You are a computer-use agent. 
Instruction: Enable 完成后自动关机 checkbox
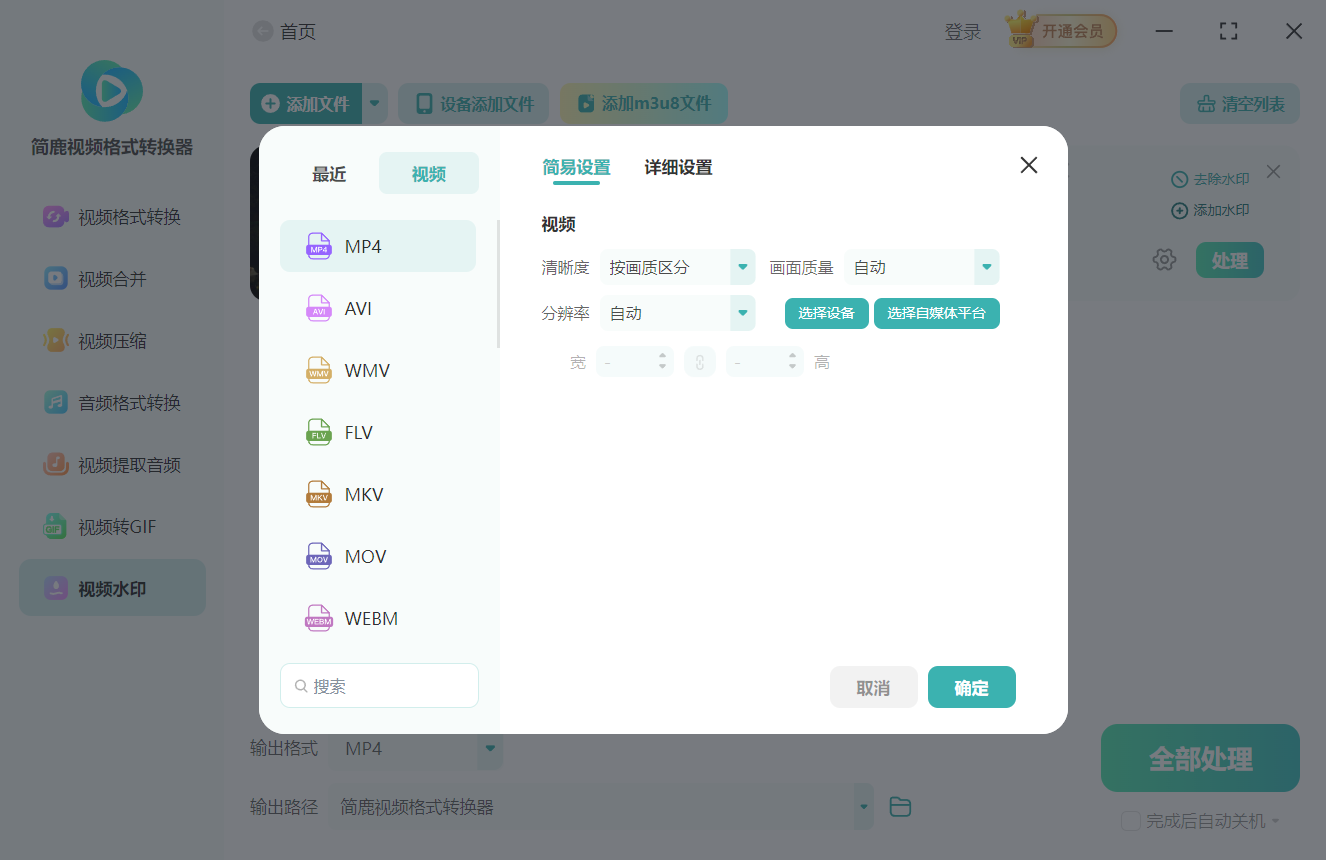click(x=1131, y=821)
